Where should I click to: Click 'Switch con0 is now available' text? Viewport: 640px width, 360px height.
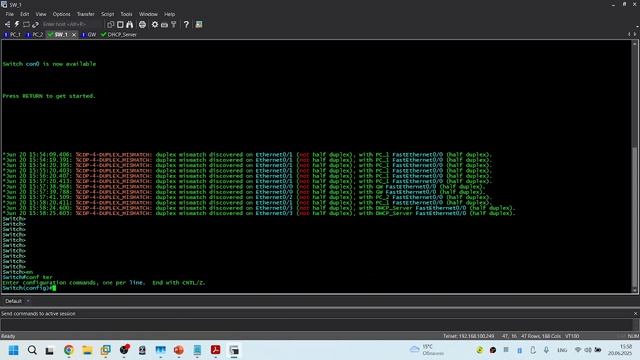point(49,64)
